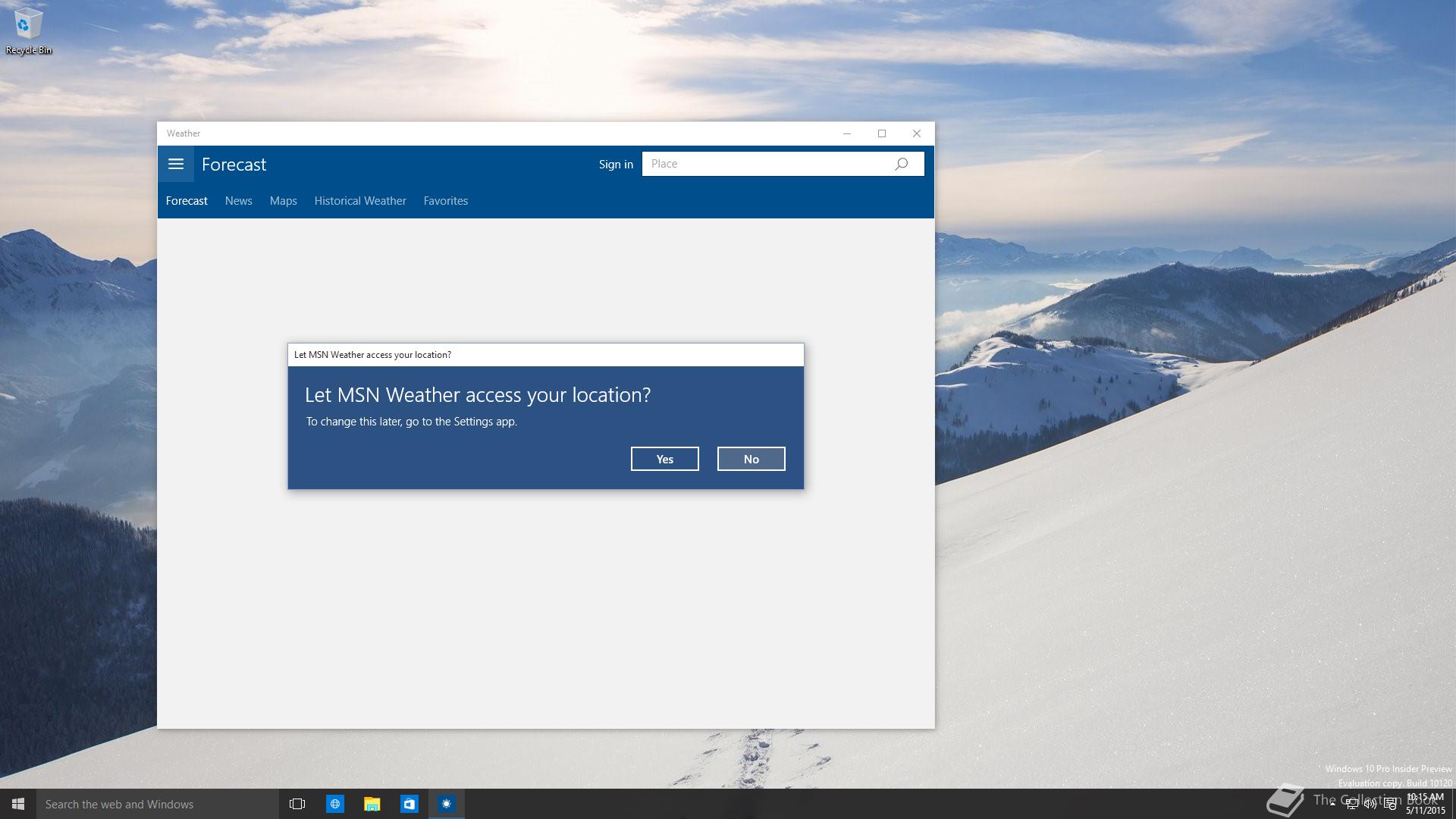This screenshot has width=1456, height=819.
Task: Click No to deny location access
Action: tap(751, 459)
